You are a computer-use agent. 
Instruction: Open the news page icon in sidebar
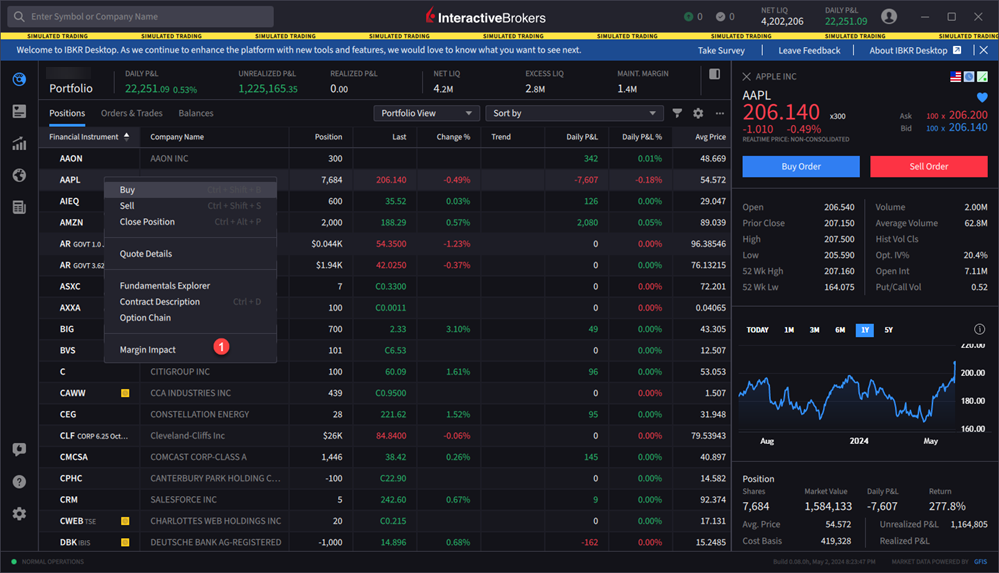[x=19, y=207]
